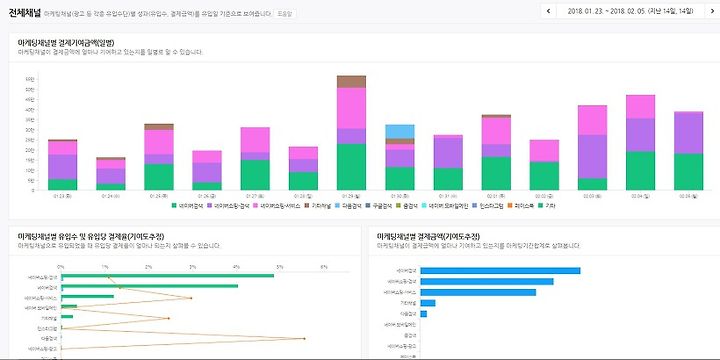Click the 전체채널 page title
Viewport: 720px width, 360px height.
25,12
